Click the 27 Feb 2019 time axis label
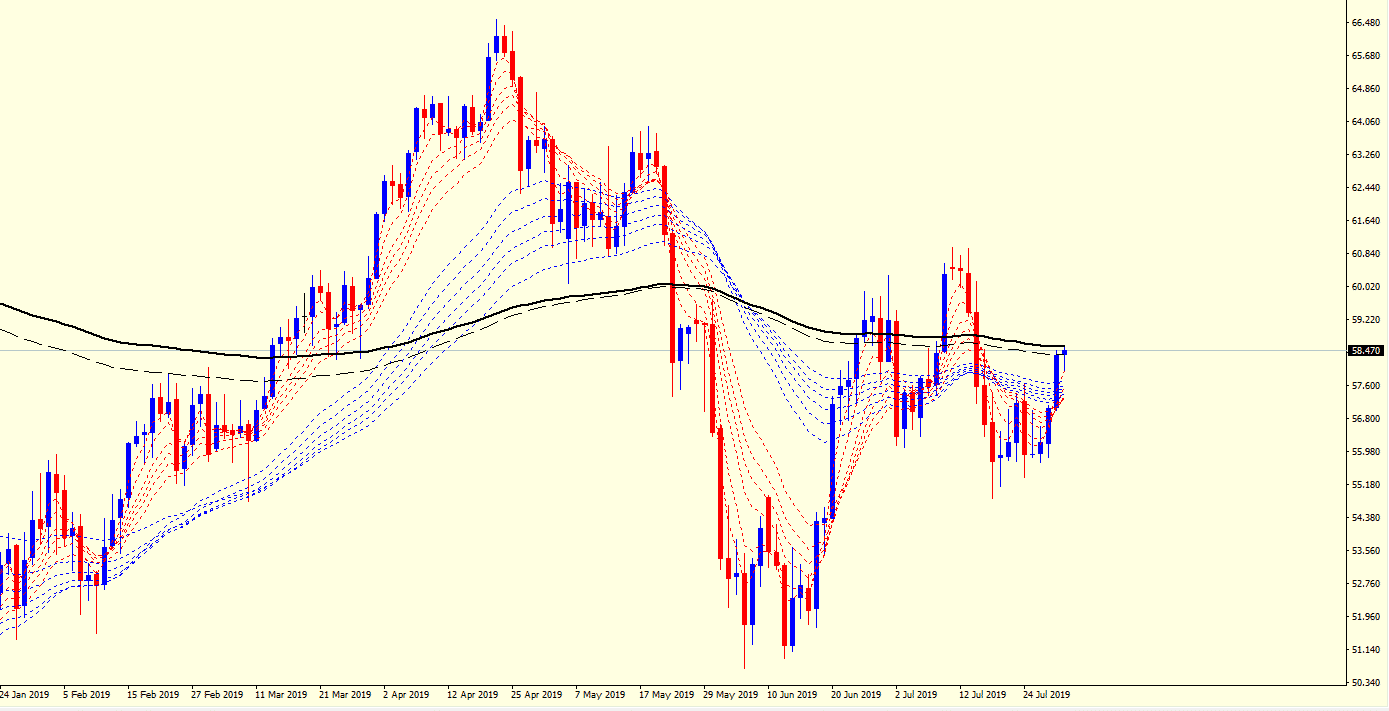1389x711 pixels. coord(217,695)
